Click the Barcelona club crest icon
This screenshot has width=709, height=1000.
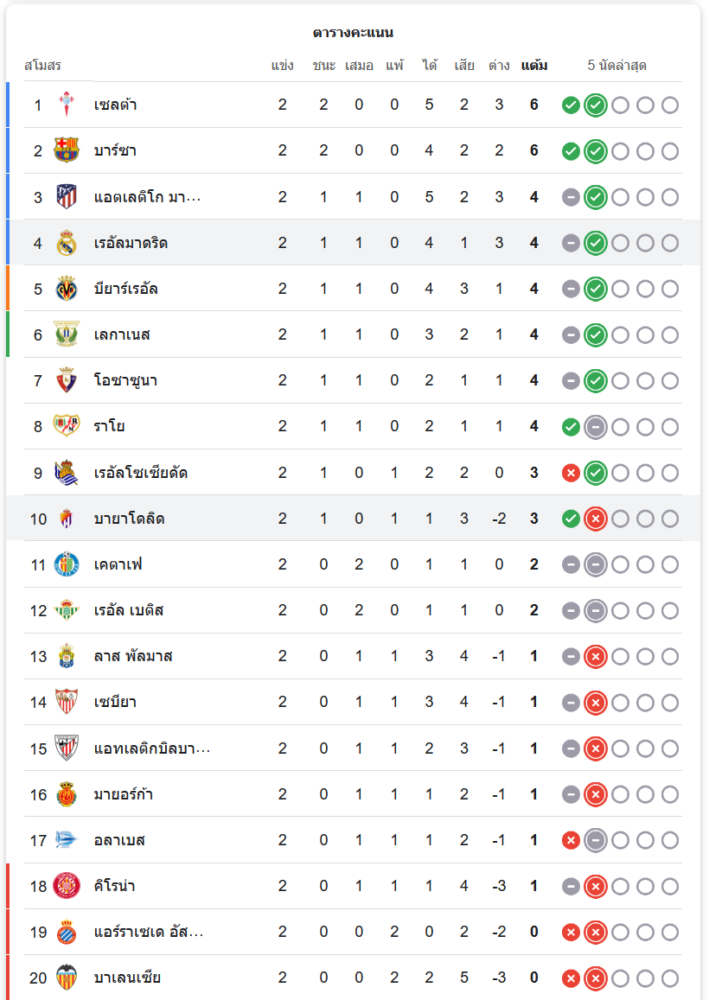coord(66,150)
